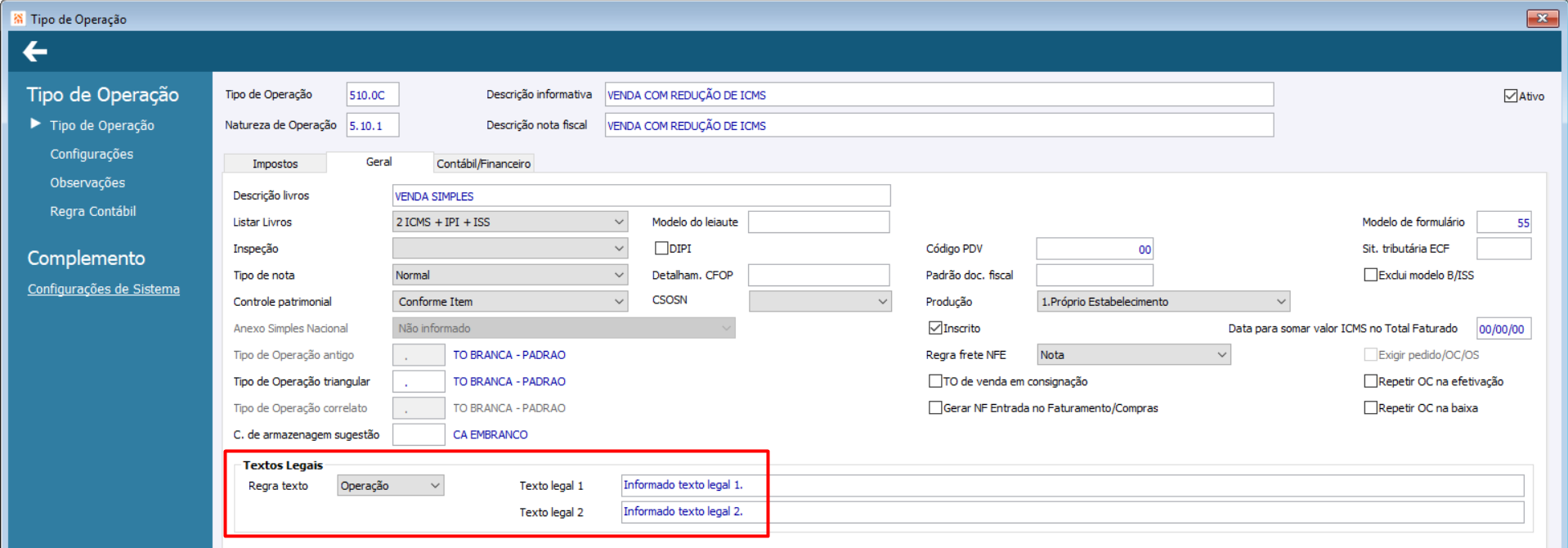Viewport: 1568px width, 548px height.
Task: Click the Texto legal 2 field
Action: (1073, 512)
